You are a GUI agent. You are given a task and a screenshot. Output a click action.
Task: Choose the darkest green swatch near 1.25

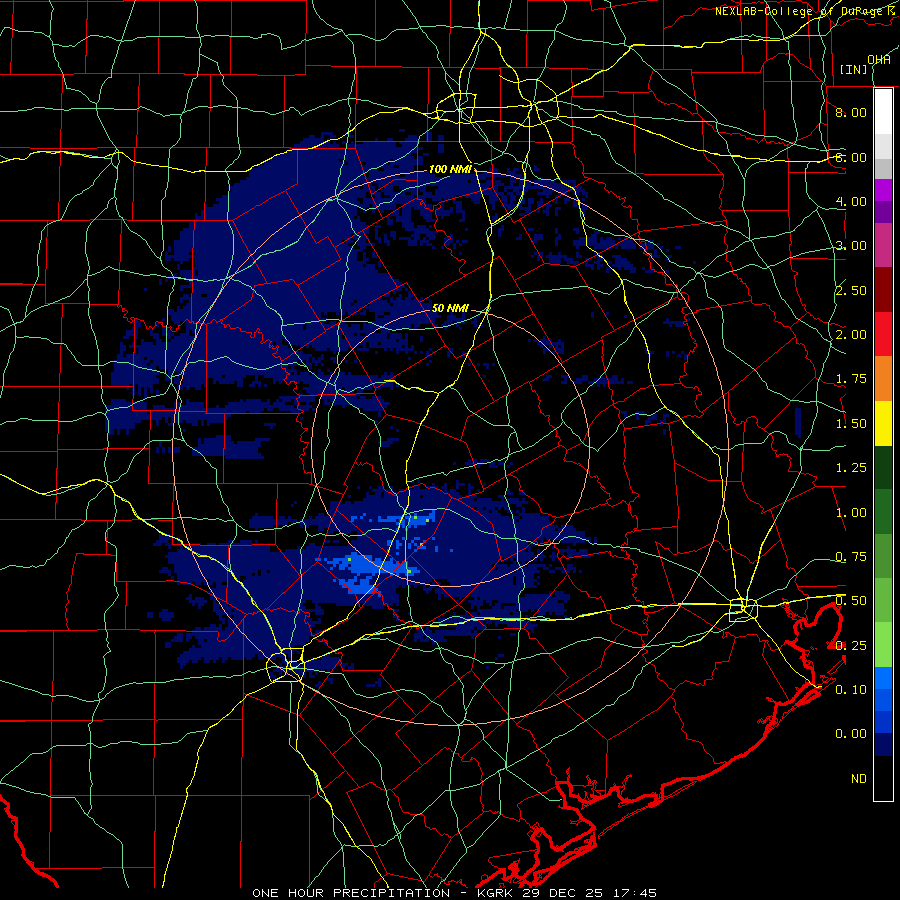[x=883, y=467]
